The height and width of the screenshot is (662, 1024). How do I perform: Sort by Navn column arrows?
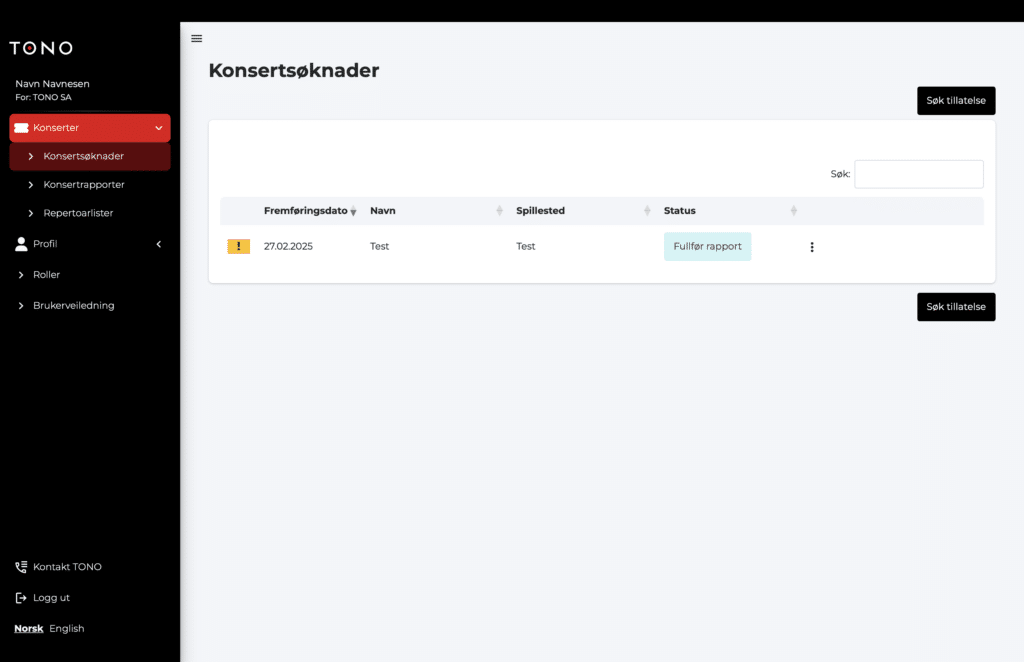500,210
